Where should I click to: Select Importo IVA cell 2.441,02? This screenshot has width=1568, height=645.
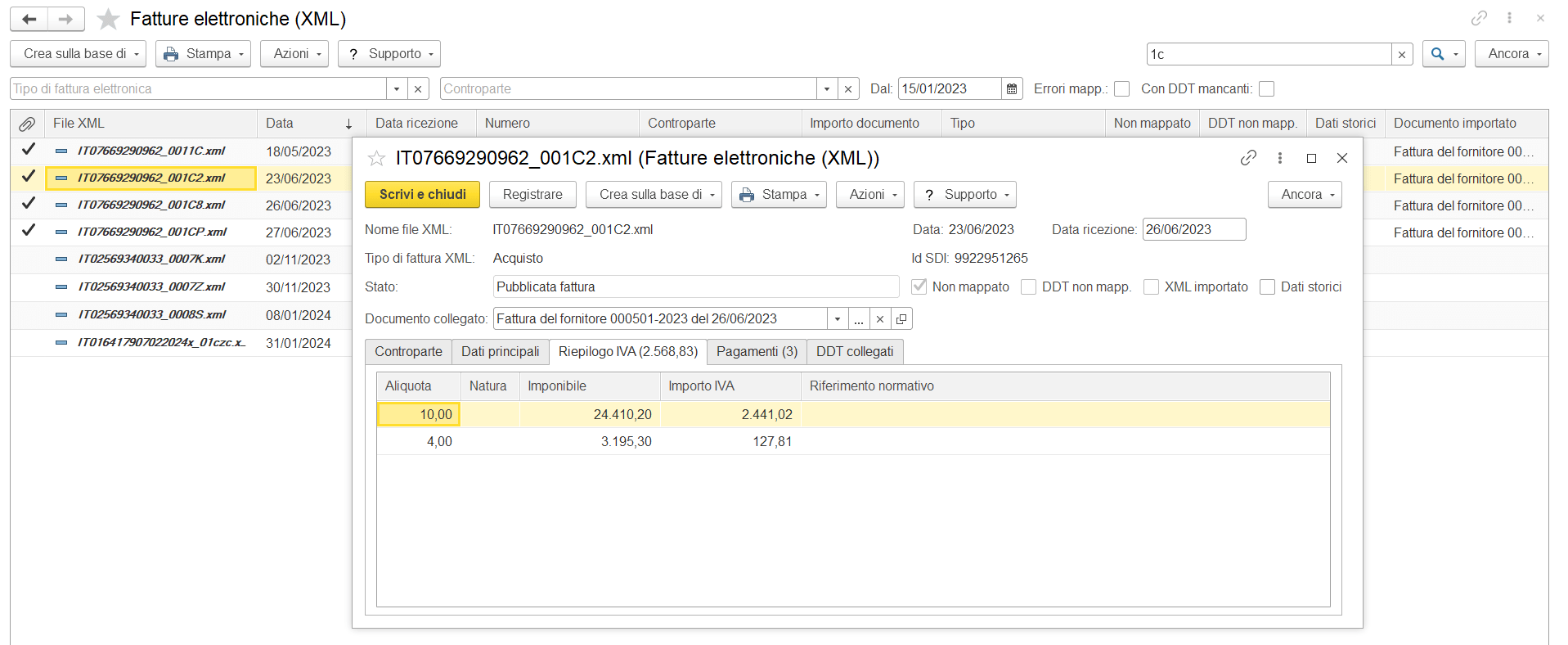[x=730, y=415]
